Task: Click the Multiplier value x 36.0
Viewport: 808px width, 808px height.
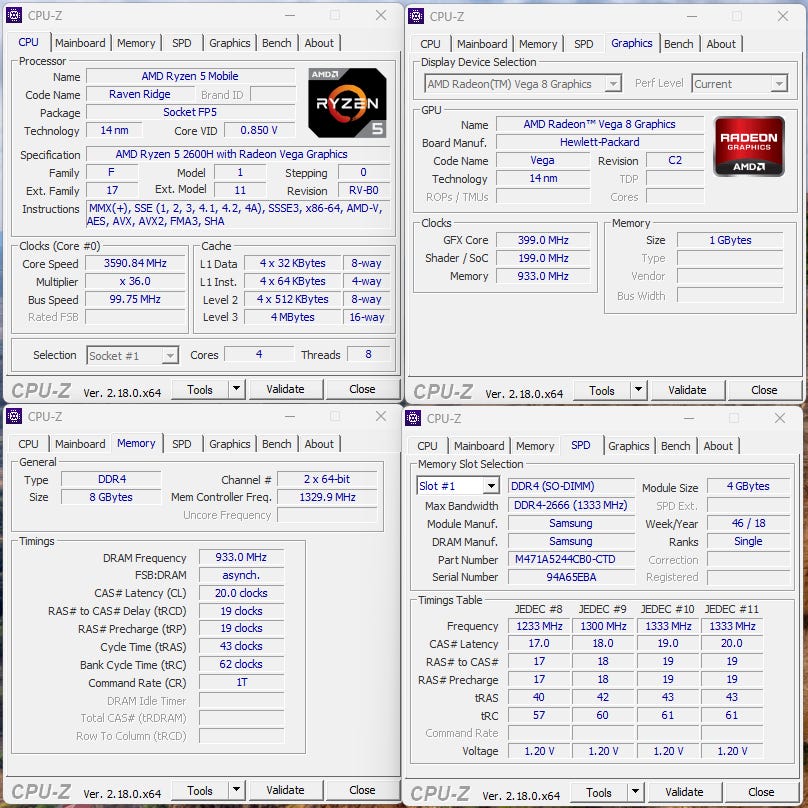Action: click(135, 281)
